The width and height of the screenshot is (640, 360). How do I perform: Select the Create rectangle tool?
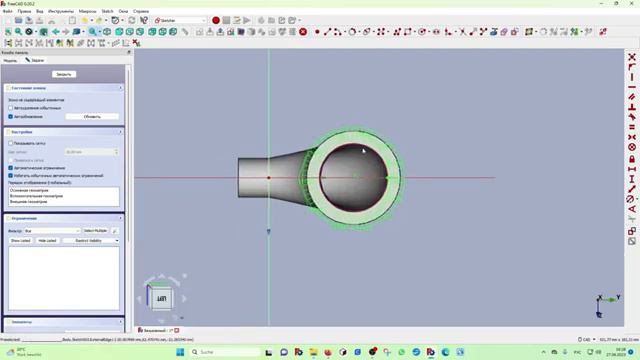407,32
